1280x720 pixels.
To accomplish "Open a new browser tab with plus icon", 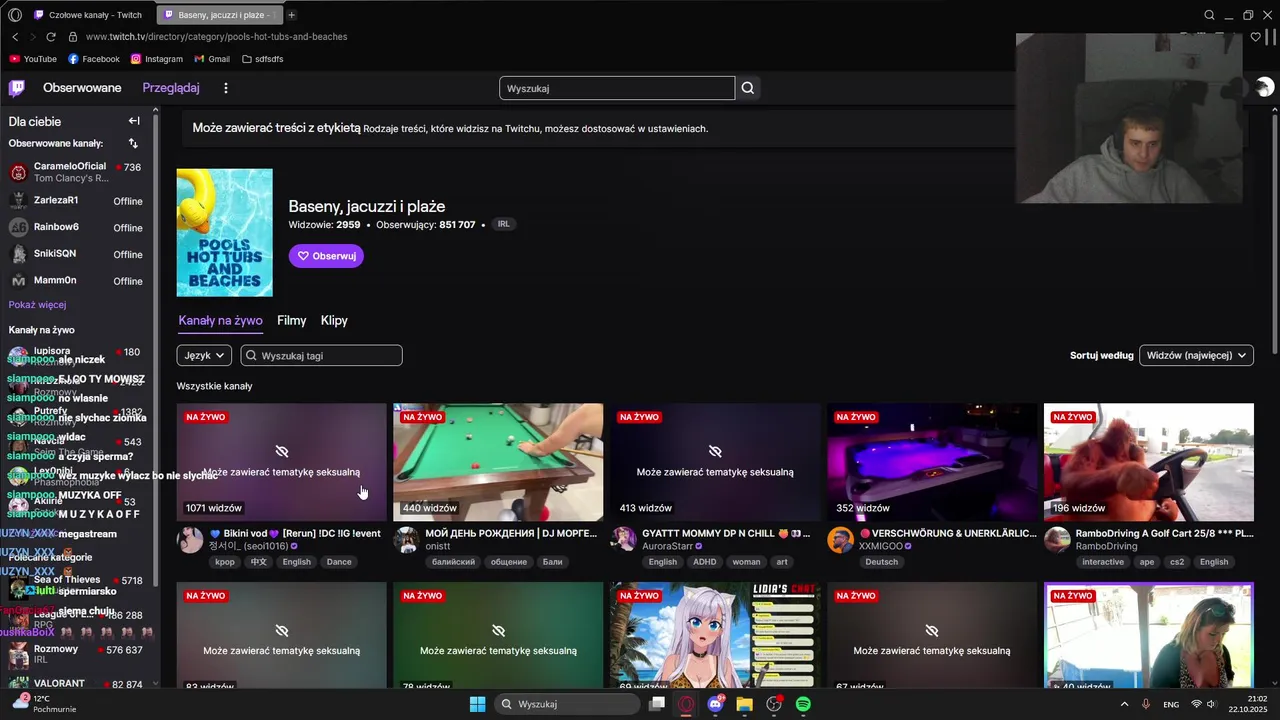I will [291, 15].
